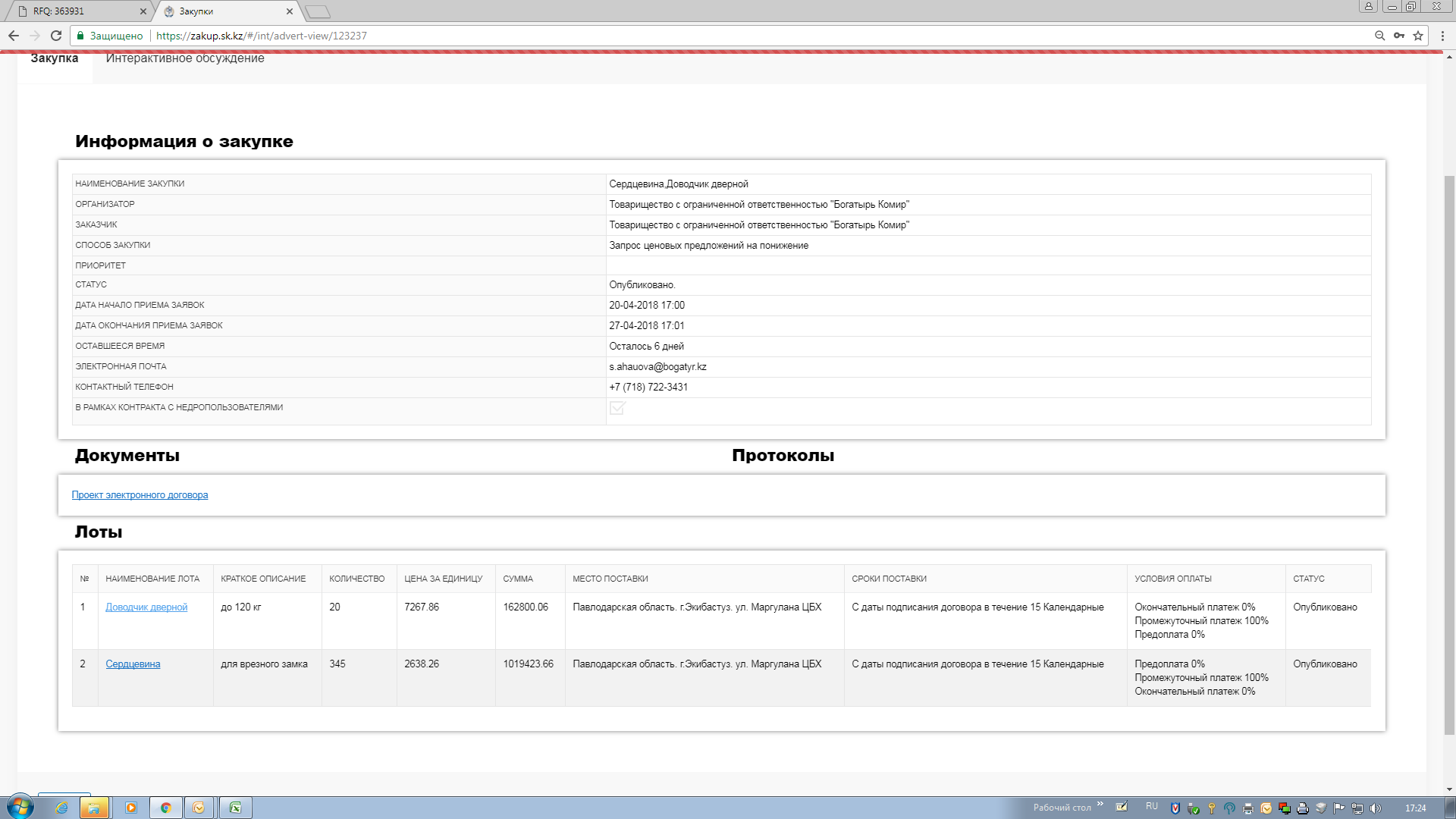Toggle the subsoil users contract checkbox

[617, 408]
